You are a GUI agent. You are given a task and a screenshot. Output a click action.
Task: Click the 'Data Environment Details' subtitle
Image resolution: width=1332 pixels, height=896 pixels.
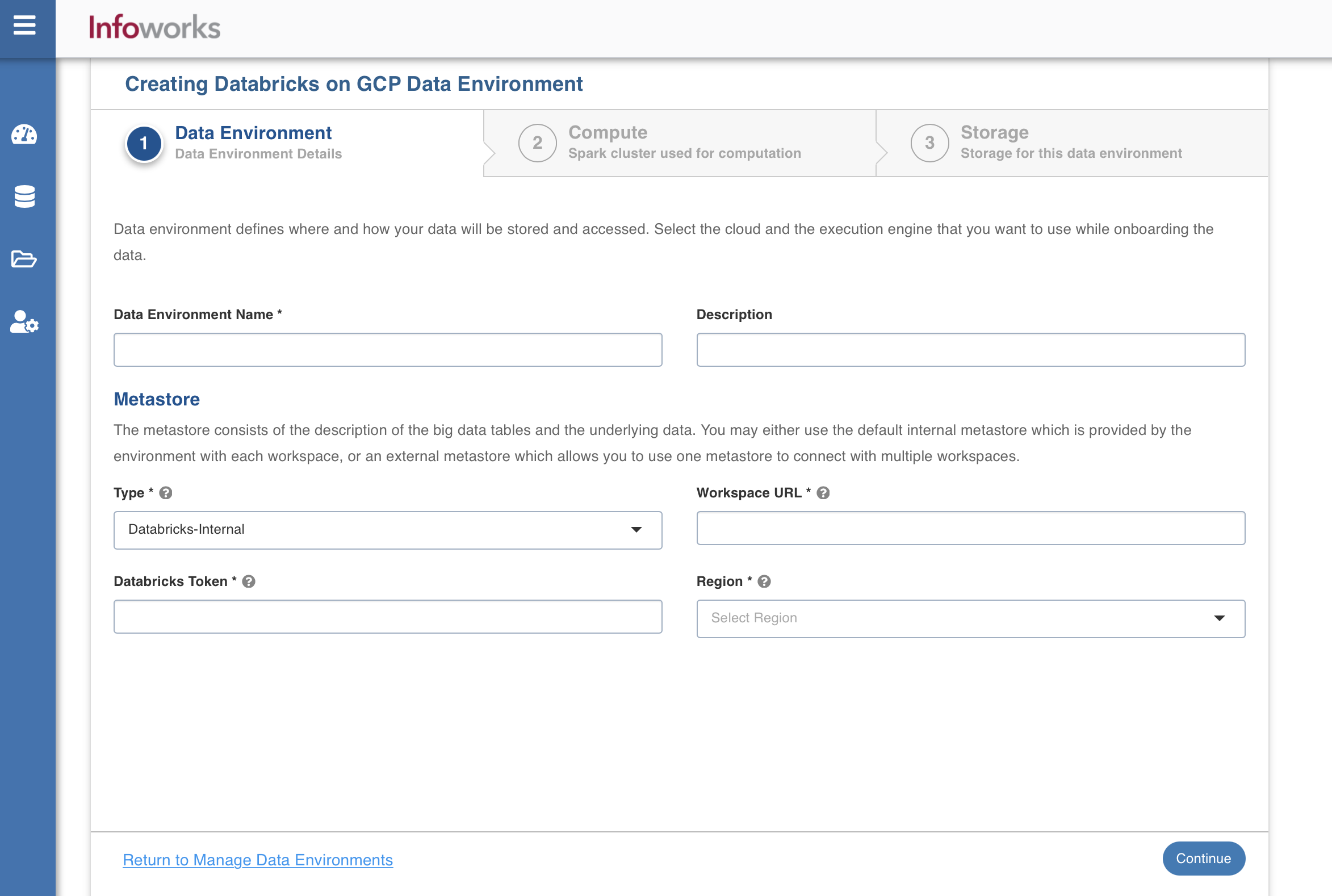point(258,154)
